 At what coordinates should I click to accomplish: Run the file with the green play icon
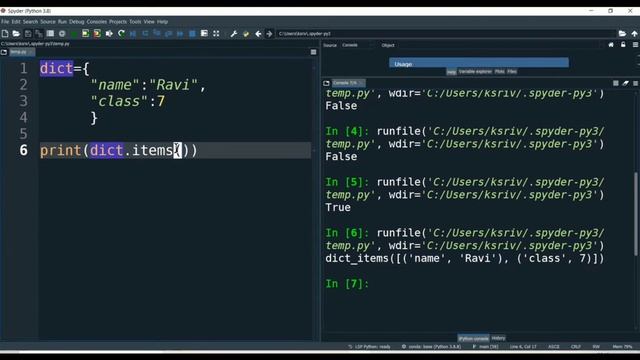coord(74,33)
